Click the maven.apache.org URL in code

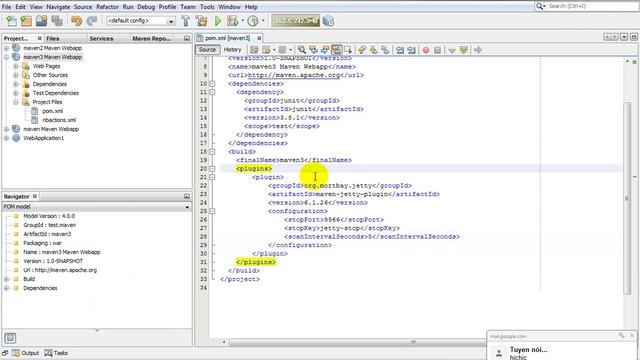pos(294,75)
